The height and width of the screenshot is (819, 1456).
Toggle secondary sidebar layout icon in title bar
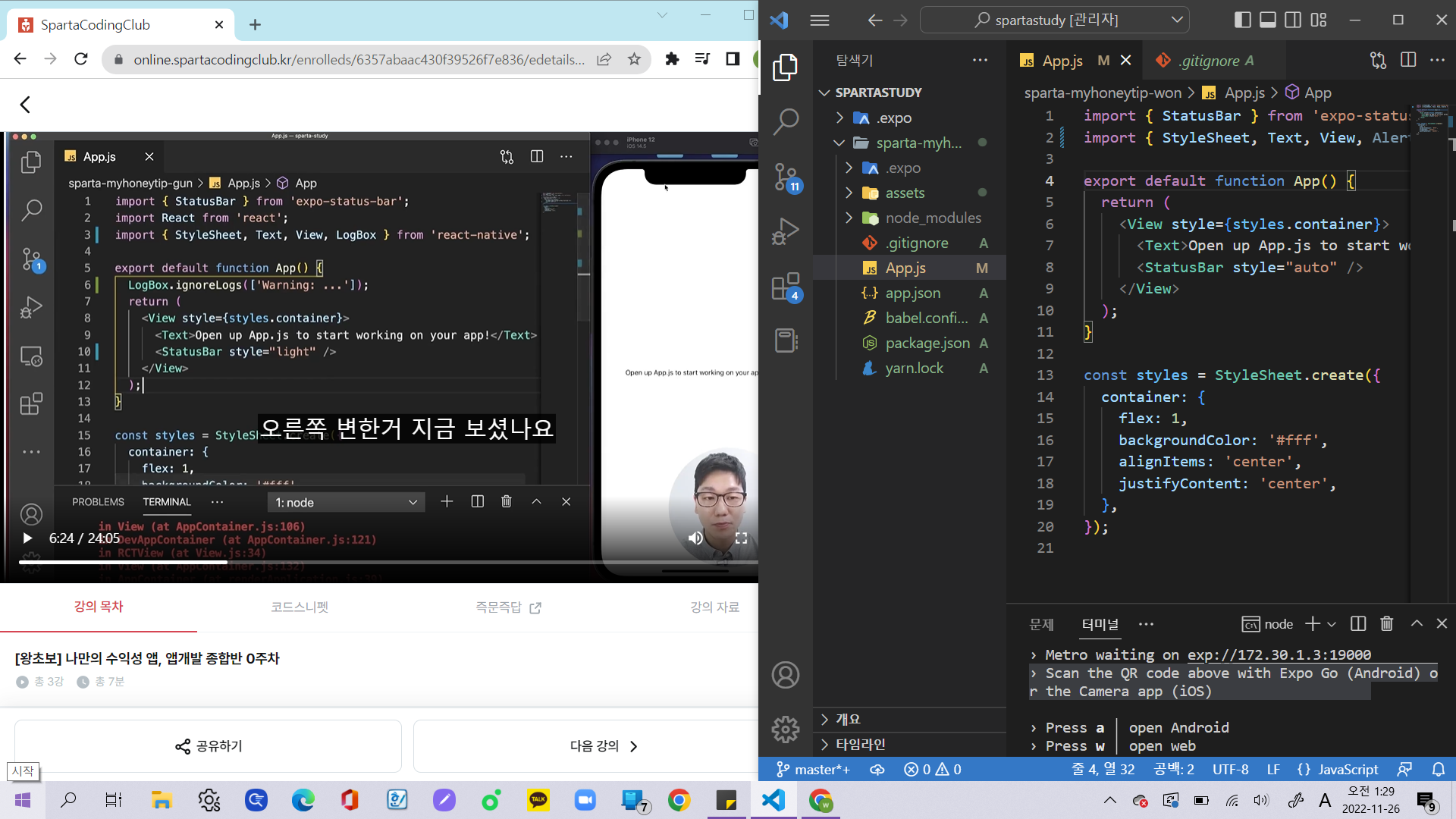1293,20
